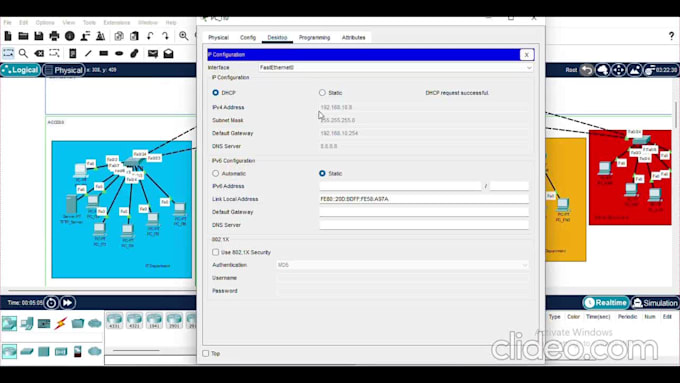The height and width of the screenshot is (383, 680).
Task: Toggle the Top checkbox at dialog bottom
Action: tap(206, 354)
